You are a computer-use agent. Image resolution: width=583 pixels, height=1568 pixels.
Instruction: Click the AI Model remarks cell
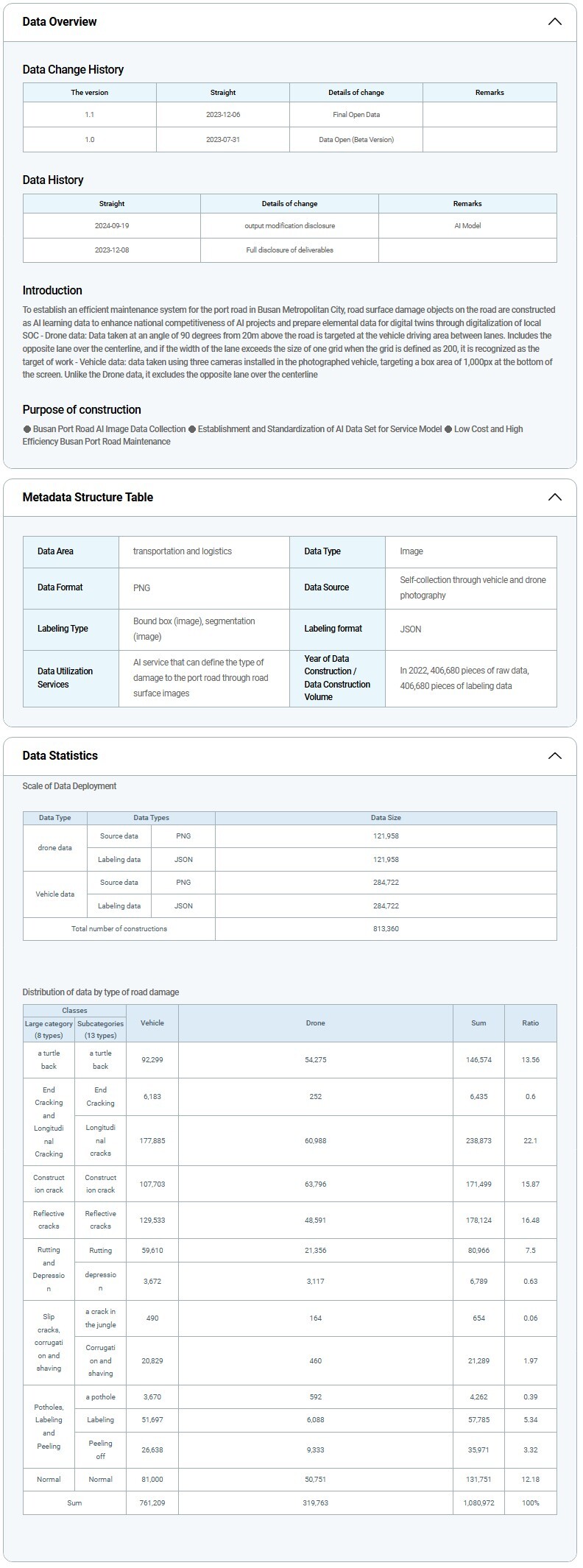pyautogui.click(x=467, y=226)
